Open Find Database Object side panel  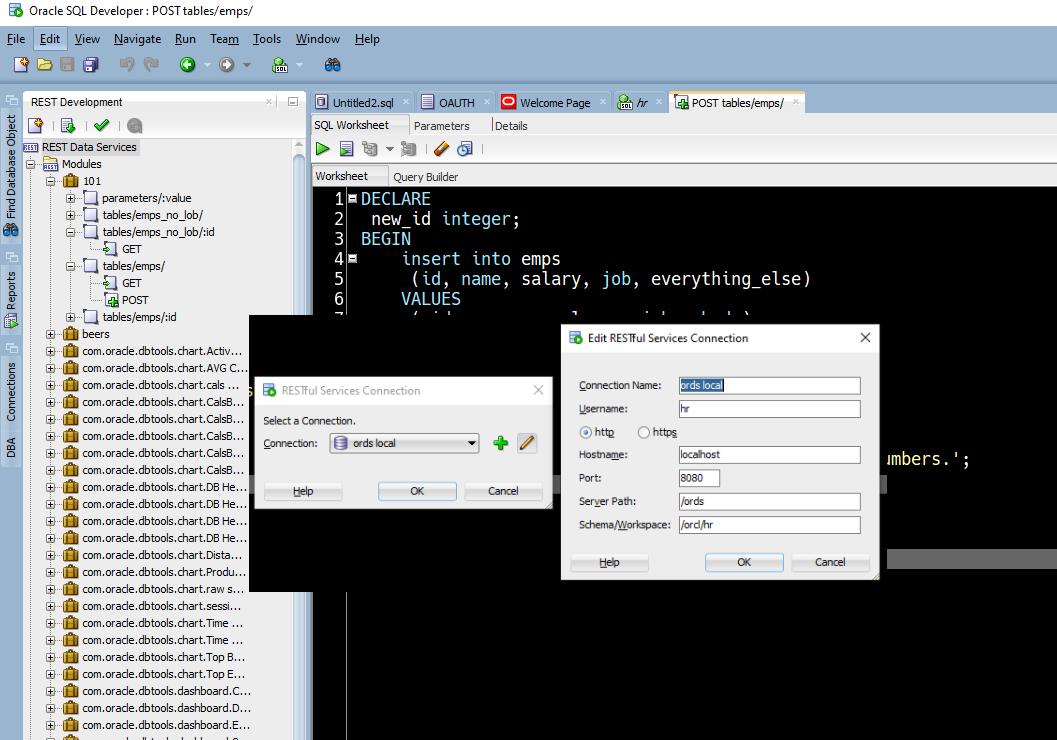(x=11, y=175)
